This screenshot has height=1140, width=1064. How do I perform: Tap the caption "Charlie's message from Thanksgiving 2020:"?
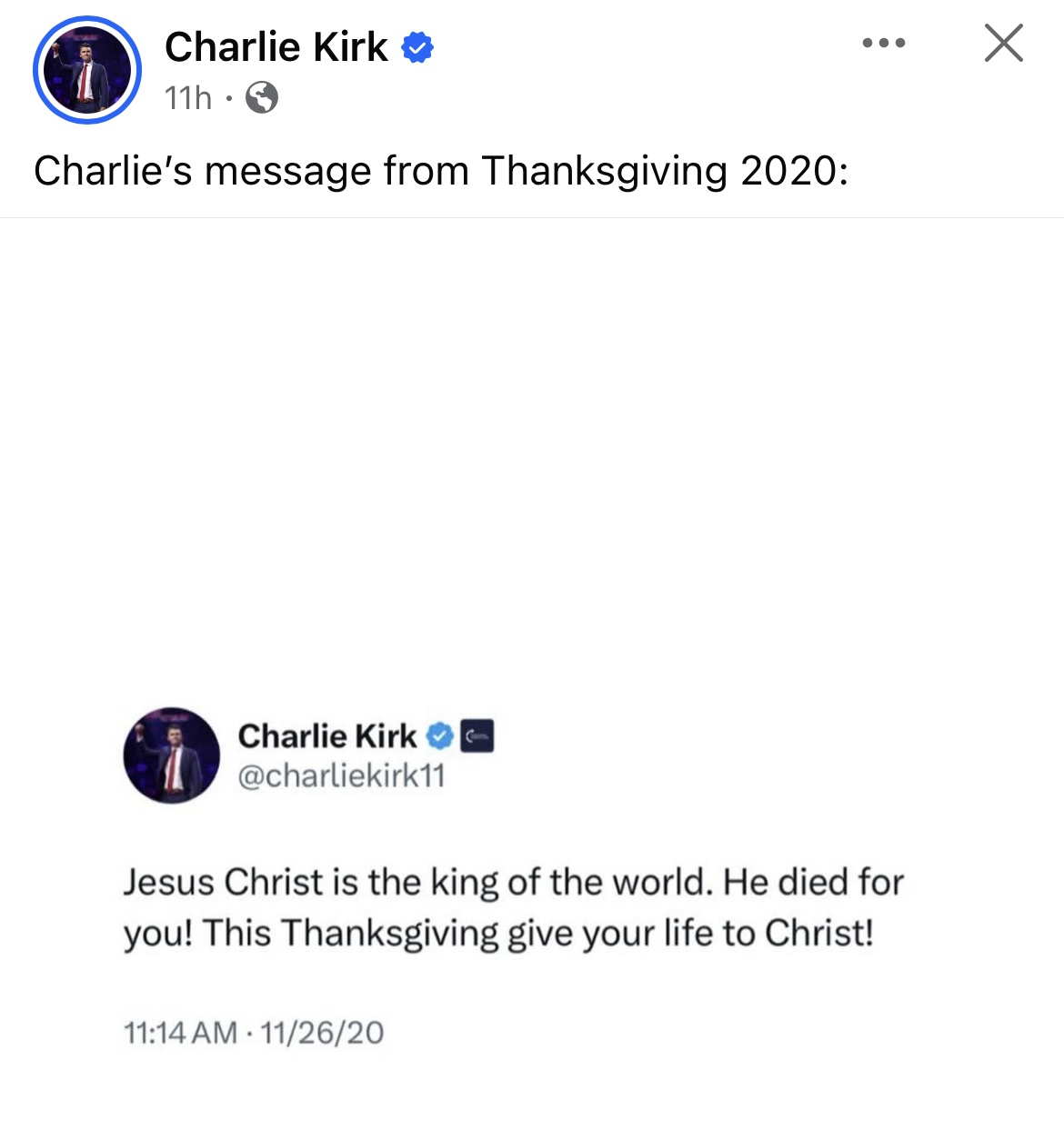[440, 171]
